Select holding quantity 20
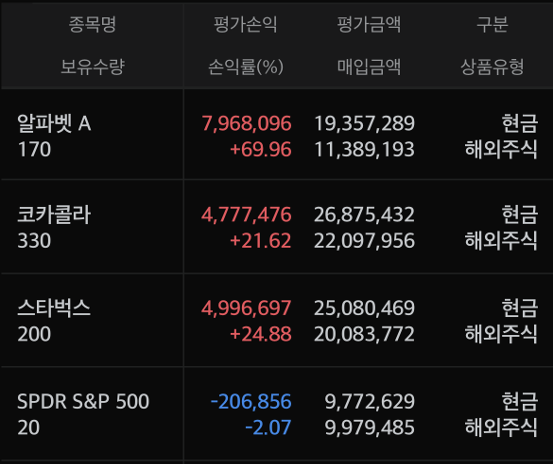The height and width of the screenshot is (464, 553). (29, 427)
